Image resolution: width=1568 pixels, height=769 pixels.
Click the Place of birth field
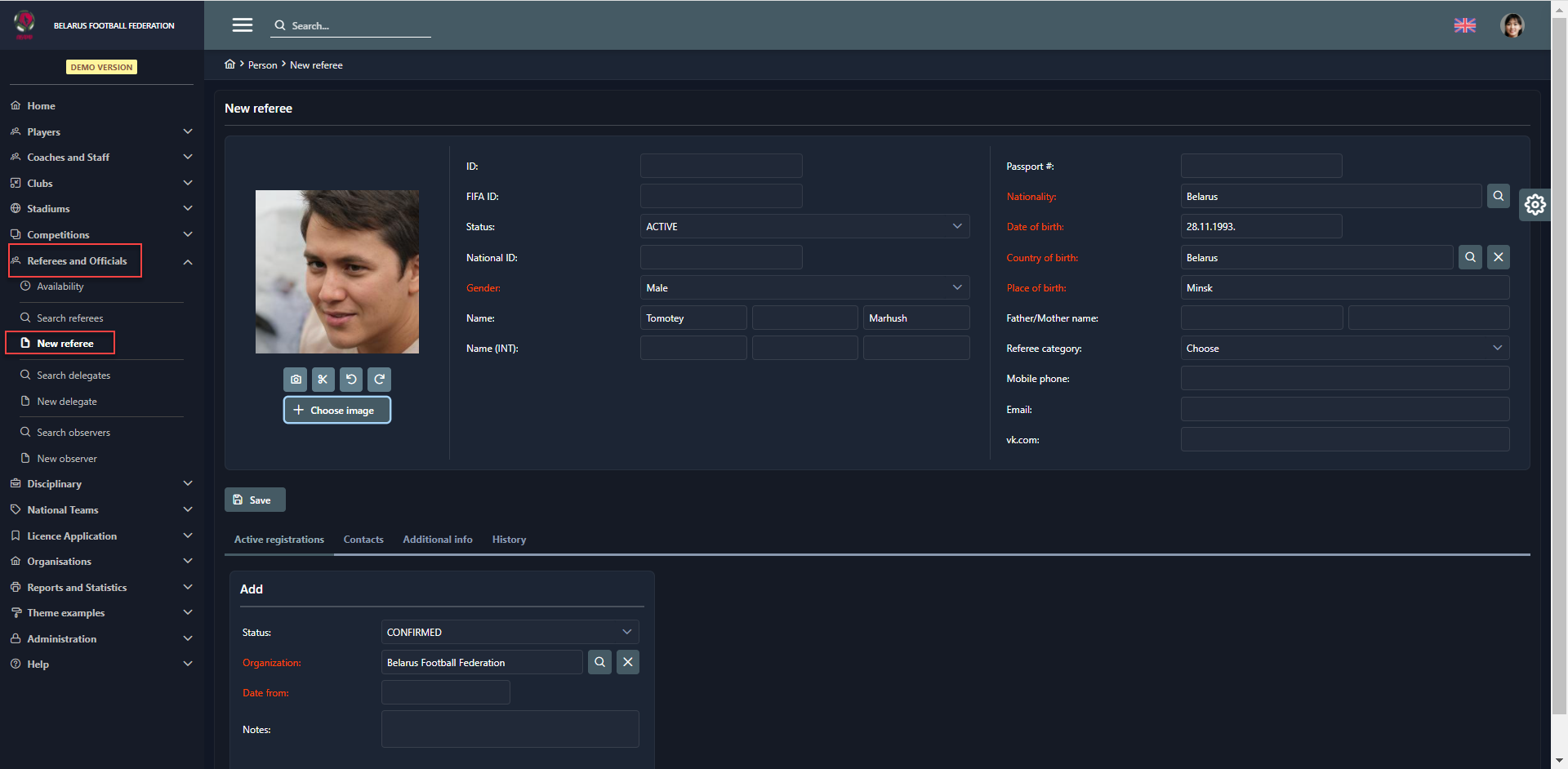(1345, 287)
